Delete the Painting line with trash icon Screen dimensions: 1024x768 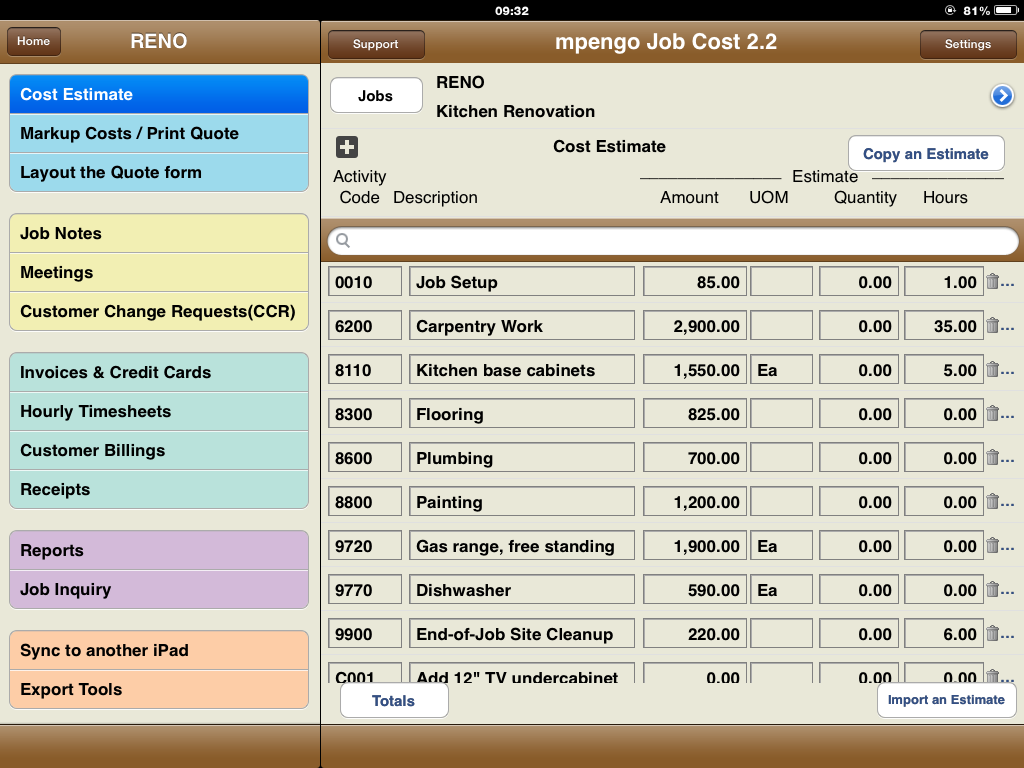(x=992, y=502)
